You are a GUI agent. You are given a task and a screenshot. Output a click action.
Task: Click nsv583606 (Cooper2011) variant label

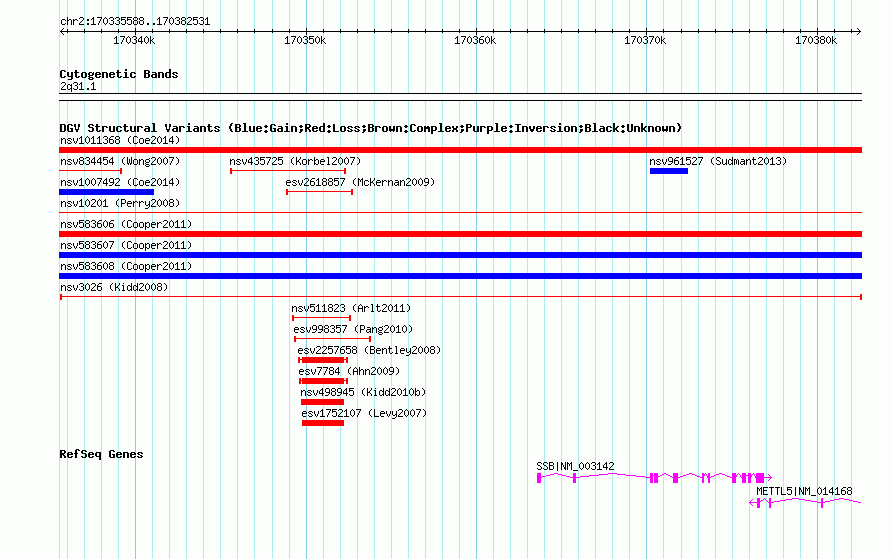tap(126, 224)
